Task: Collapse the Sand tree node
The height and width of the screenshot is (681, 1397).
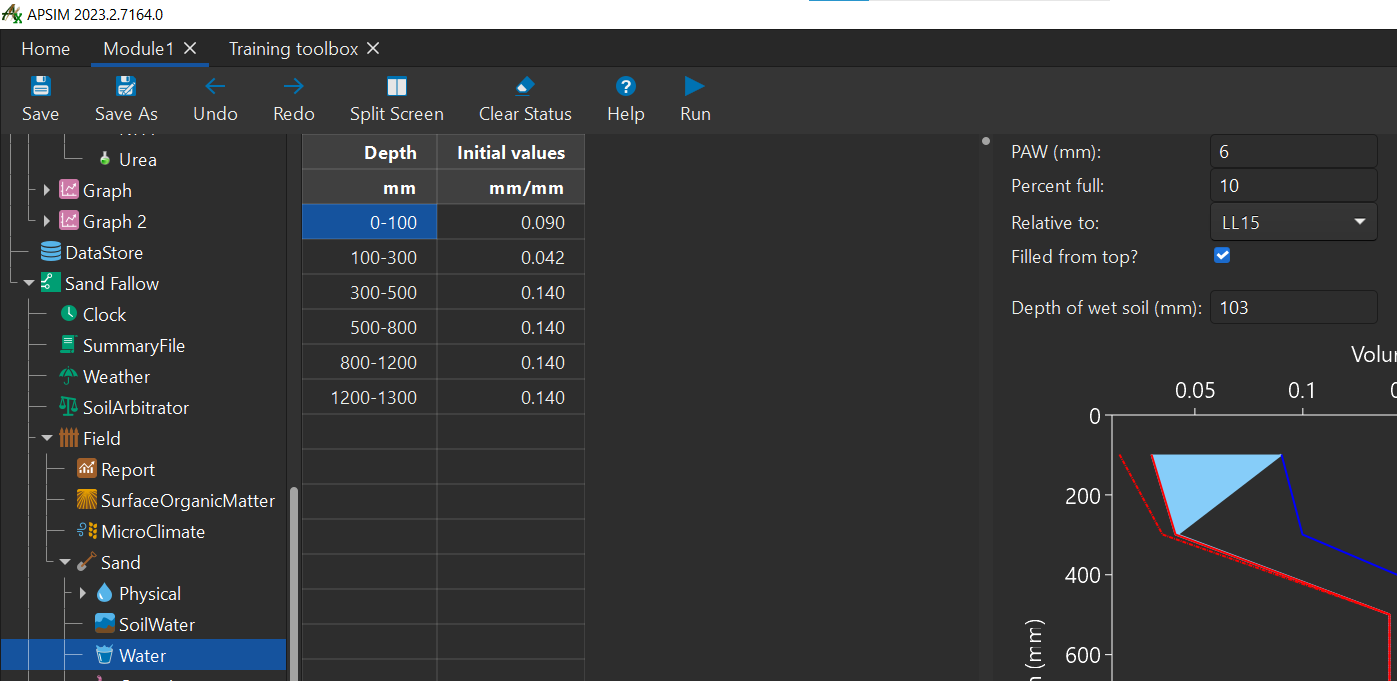Action: (65, 562)
